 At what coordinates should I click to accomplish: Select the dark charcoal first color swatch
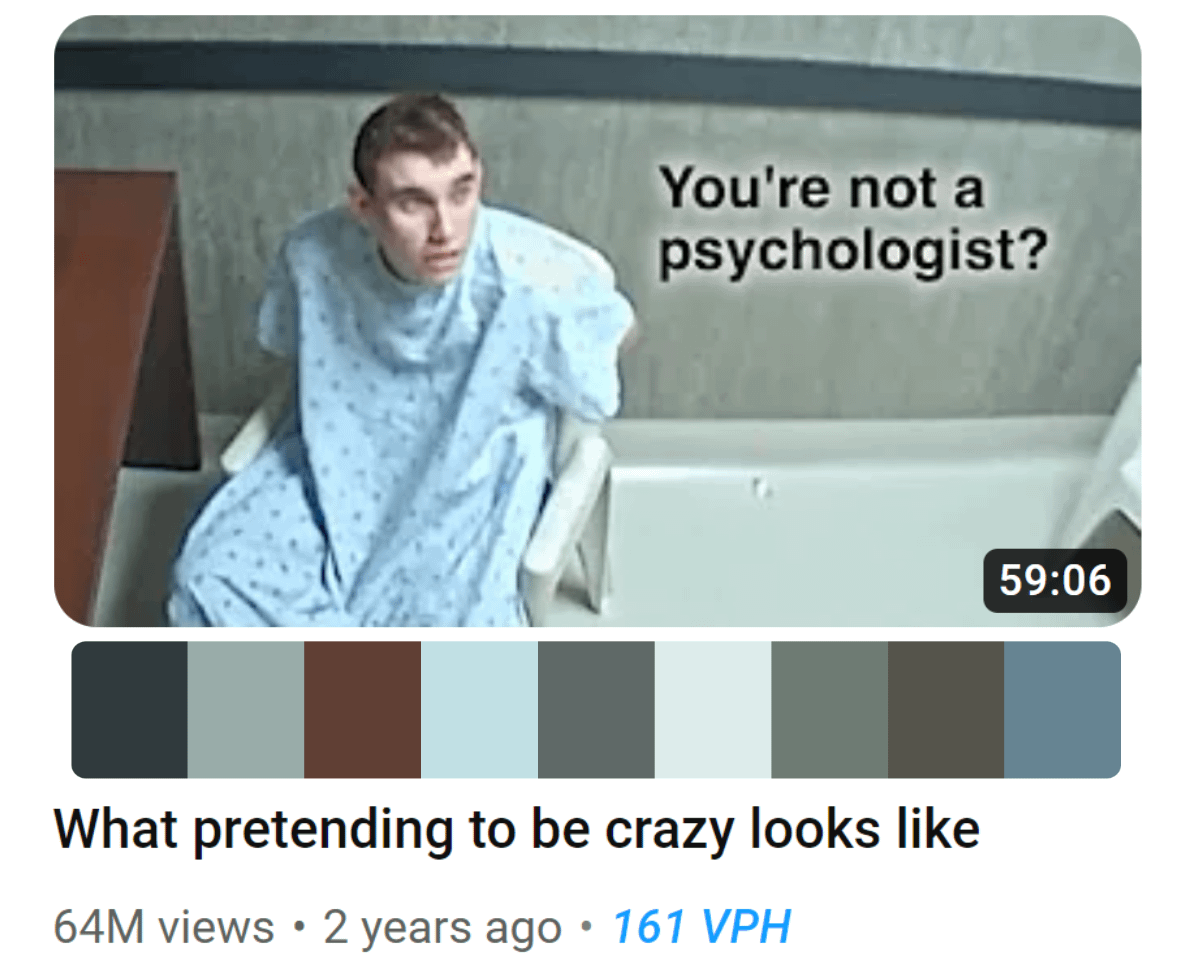coord(129,709)
